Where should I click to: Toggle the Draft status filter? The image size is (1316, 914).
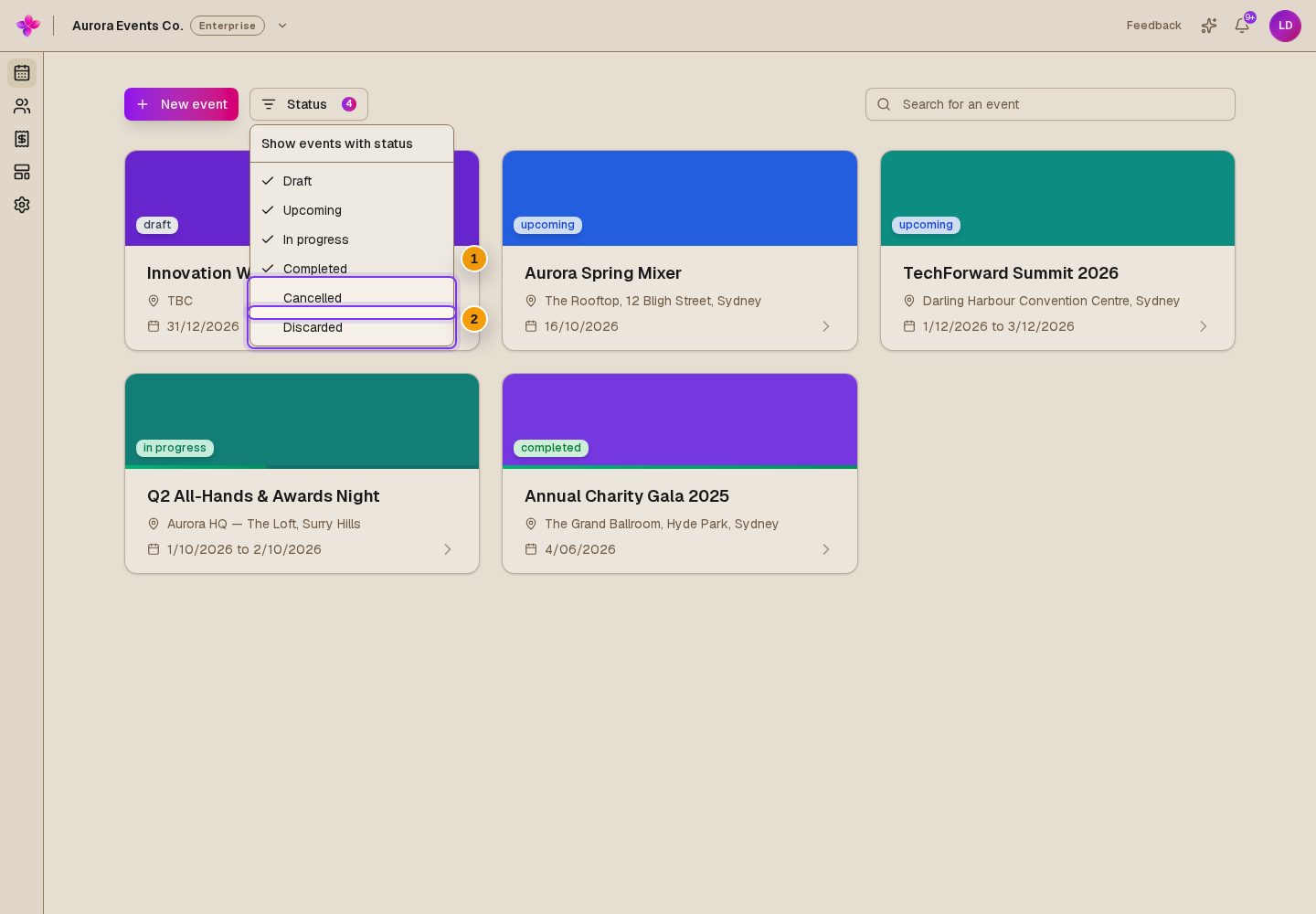click(352, 181)
